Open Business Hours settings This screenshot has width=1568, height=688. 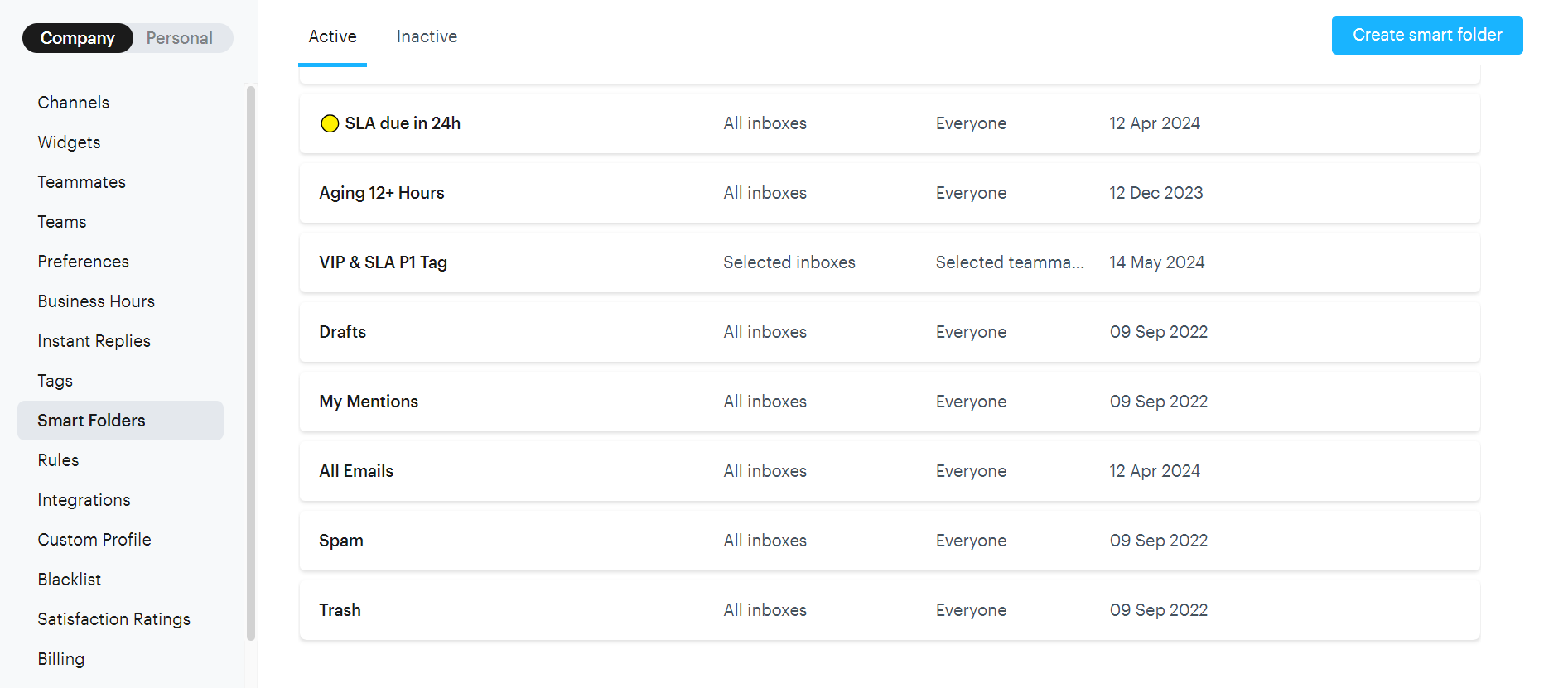coord(96,301)
